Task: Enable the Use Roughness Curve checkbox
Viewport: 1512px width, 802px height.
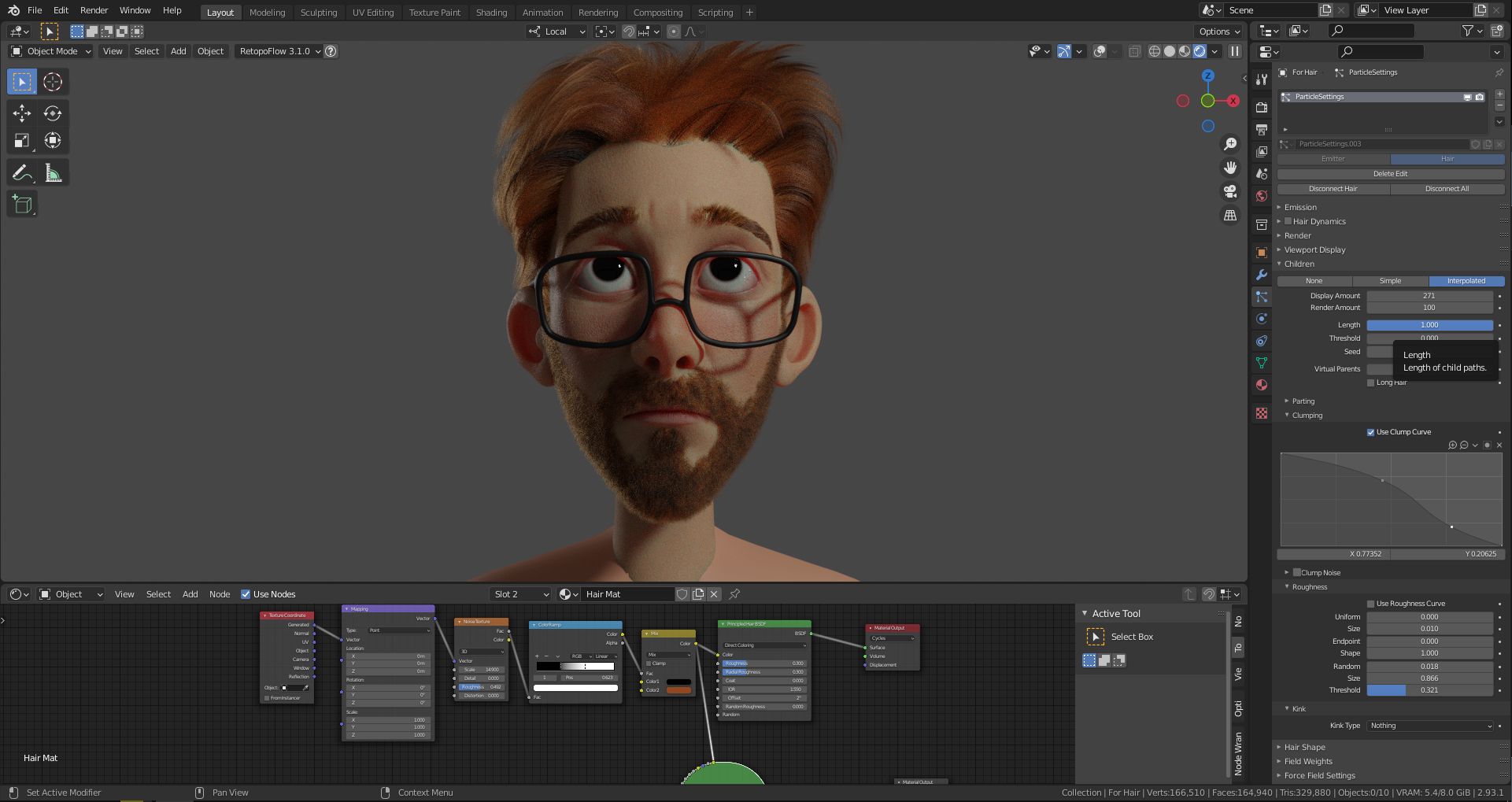Action: click(x=1370, y=604)
